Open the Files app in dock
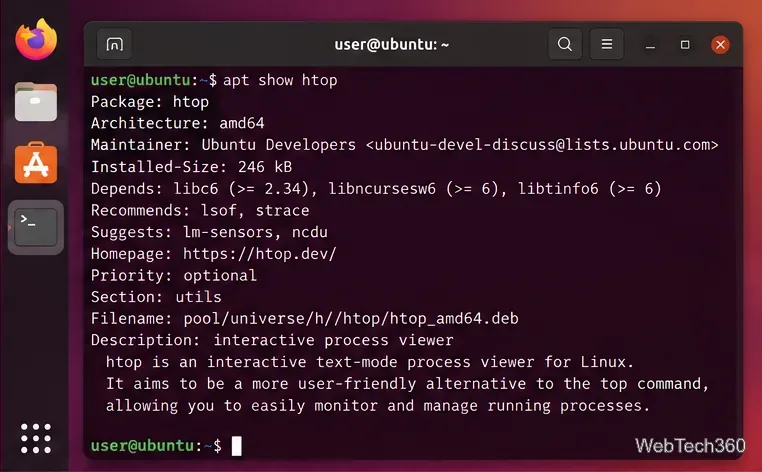Image resolution: width=762 pixels, height=472 pixels. tap(36, 102)
